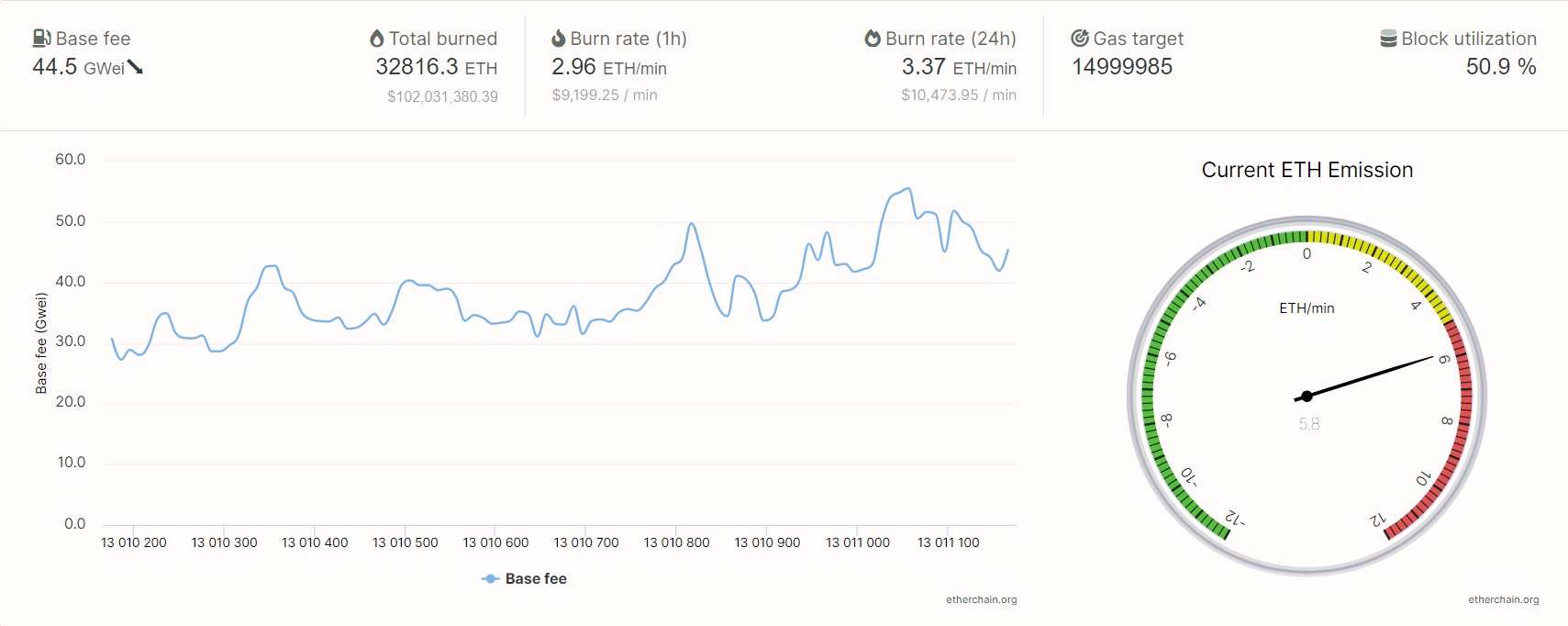Image resolution: width=1568 pixels, height=626 pixels.
Task: Click the fire icon beside Burn rate (1h)
Action: (558, 39)
